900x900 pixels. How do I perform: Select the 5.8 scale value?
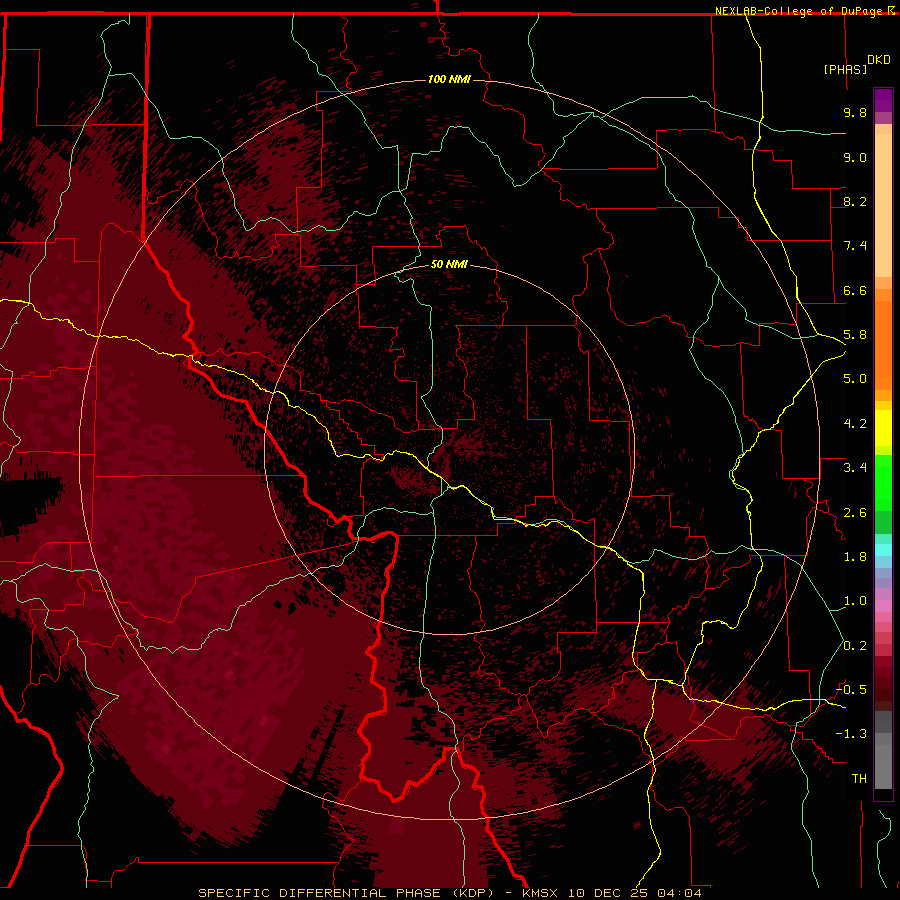point(855,335)
